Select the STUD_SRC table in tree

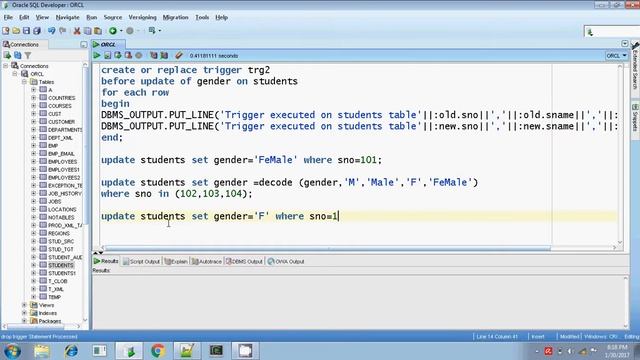click(61, 241)
